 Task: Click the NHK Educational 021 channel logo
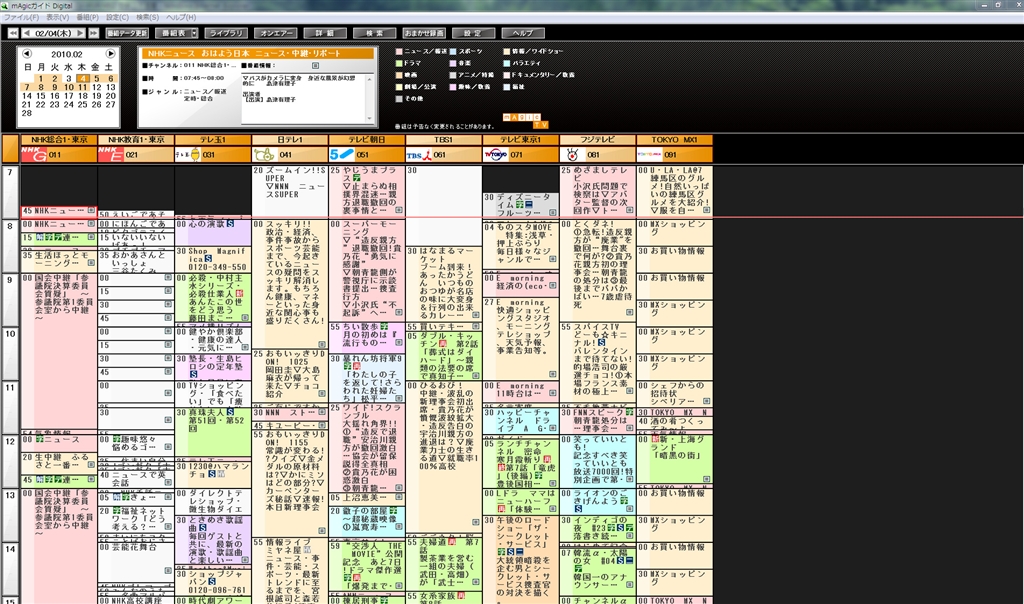pos(112,154)
